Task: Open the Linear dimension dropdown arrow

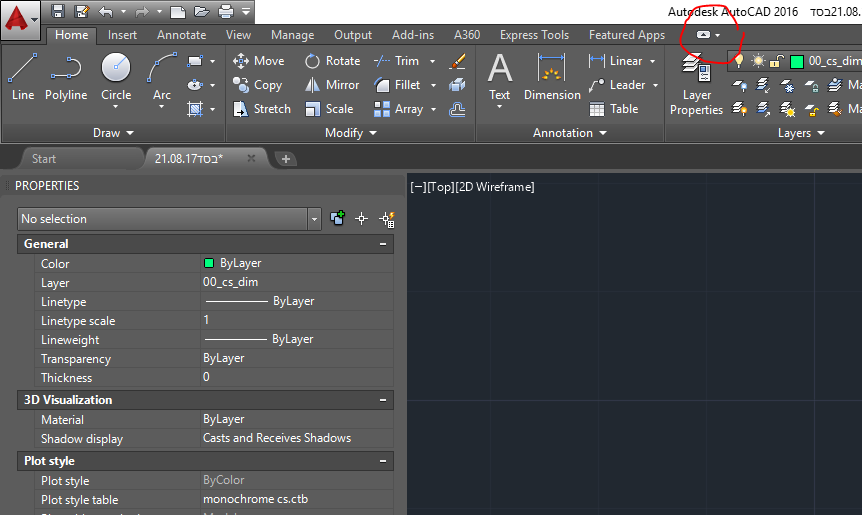Action: [653, 61]
